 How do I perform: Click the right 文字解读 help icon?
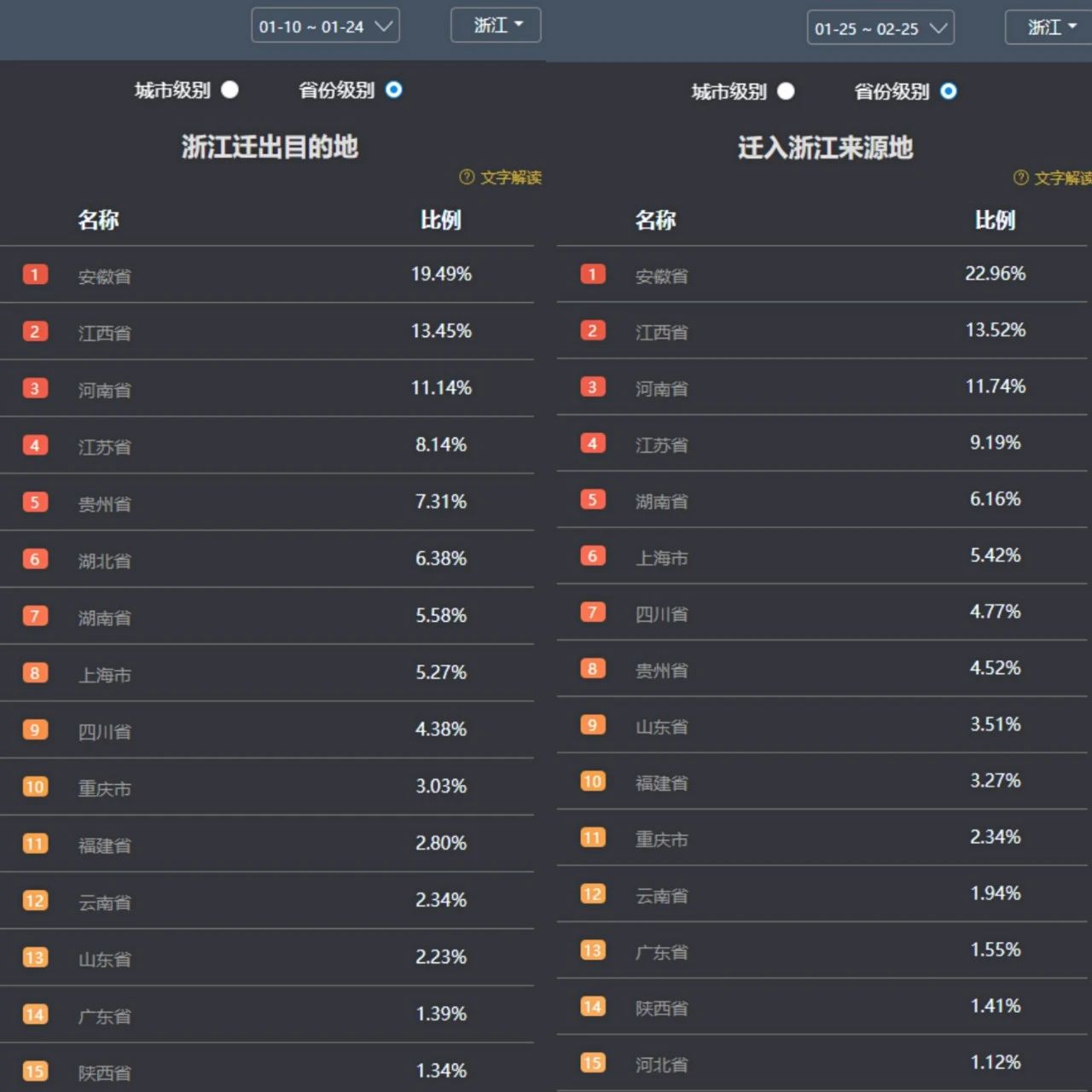point(1021,177)
